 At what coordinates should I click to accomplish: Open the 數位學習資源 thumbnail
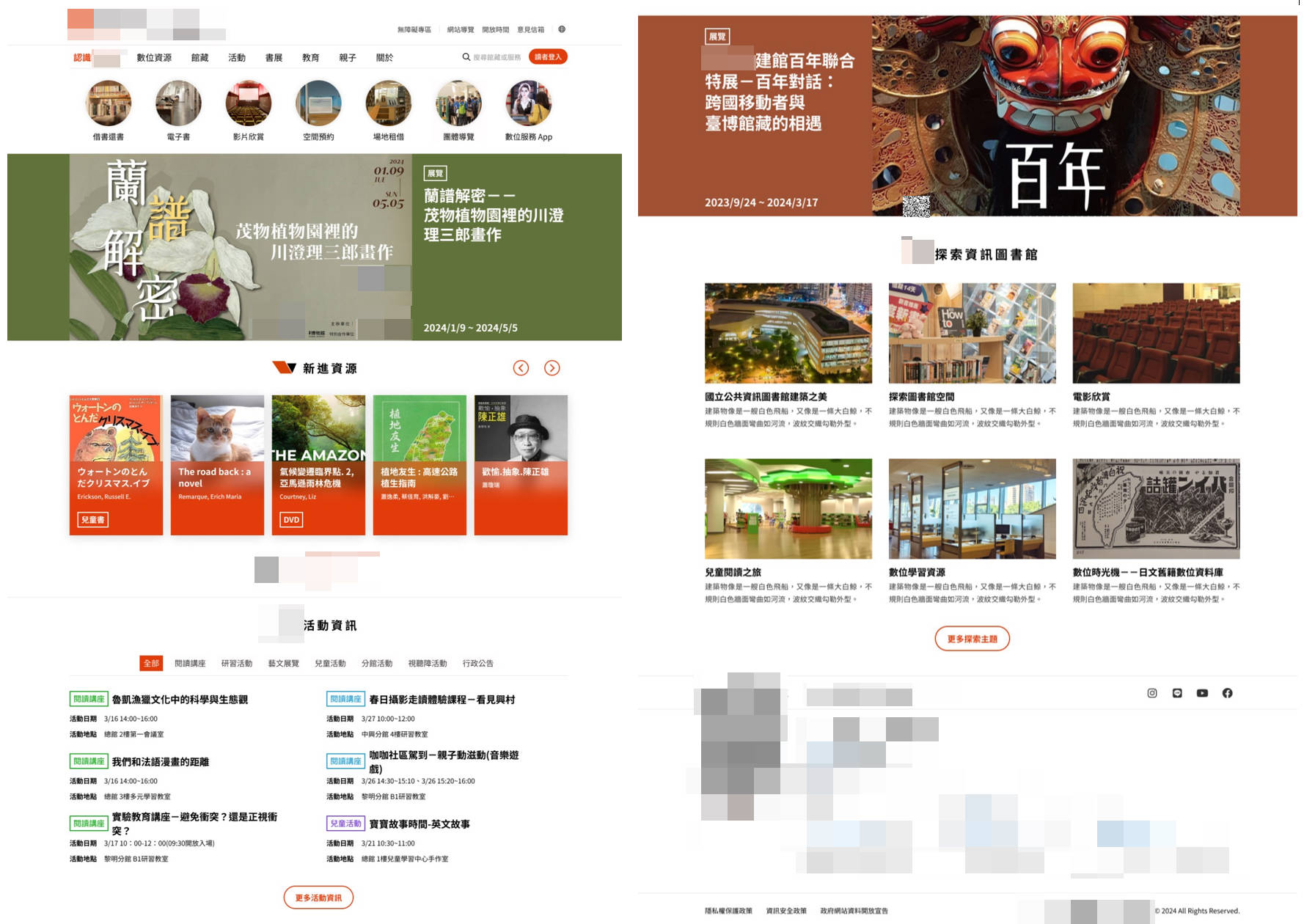[x=972, y=509]
